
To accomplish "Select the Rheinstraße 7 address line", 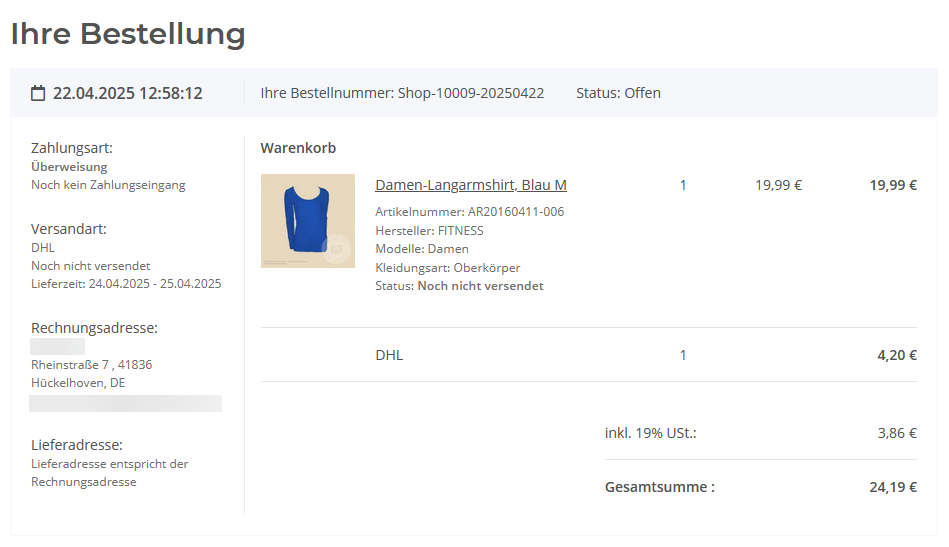I will [x=91, y=365].
